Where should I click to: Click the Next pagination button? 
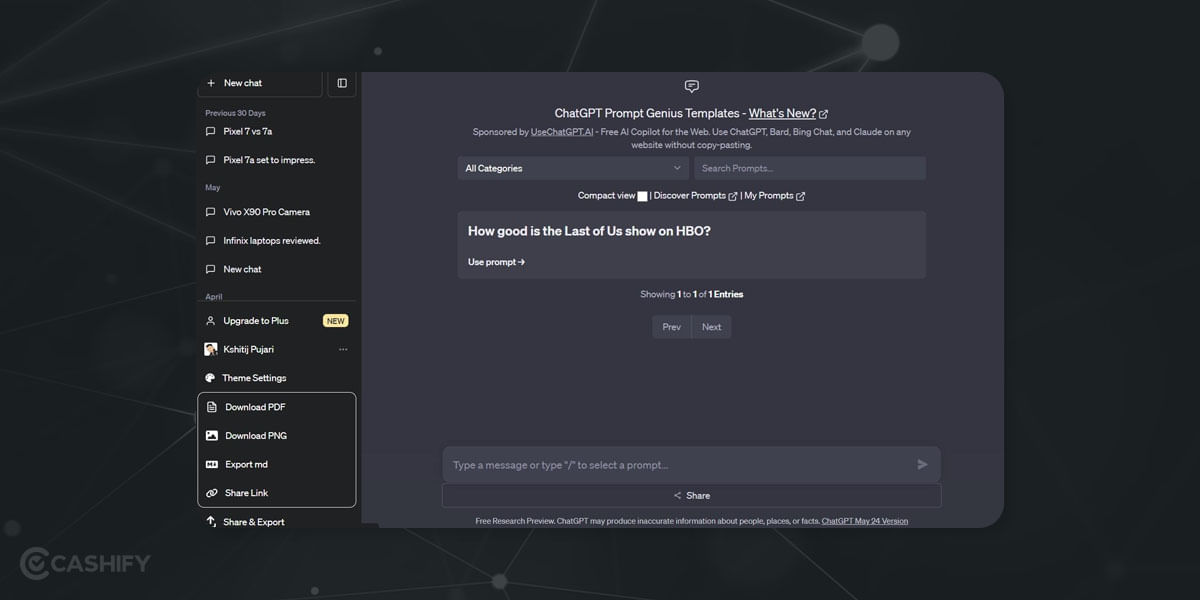[711, 327]
